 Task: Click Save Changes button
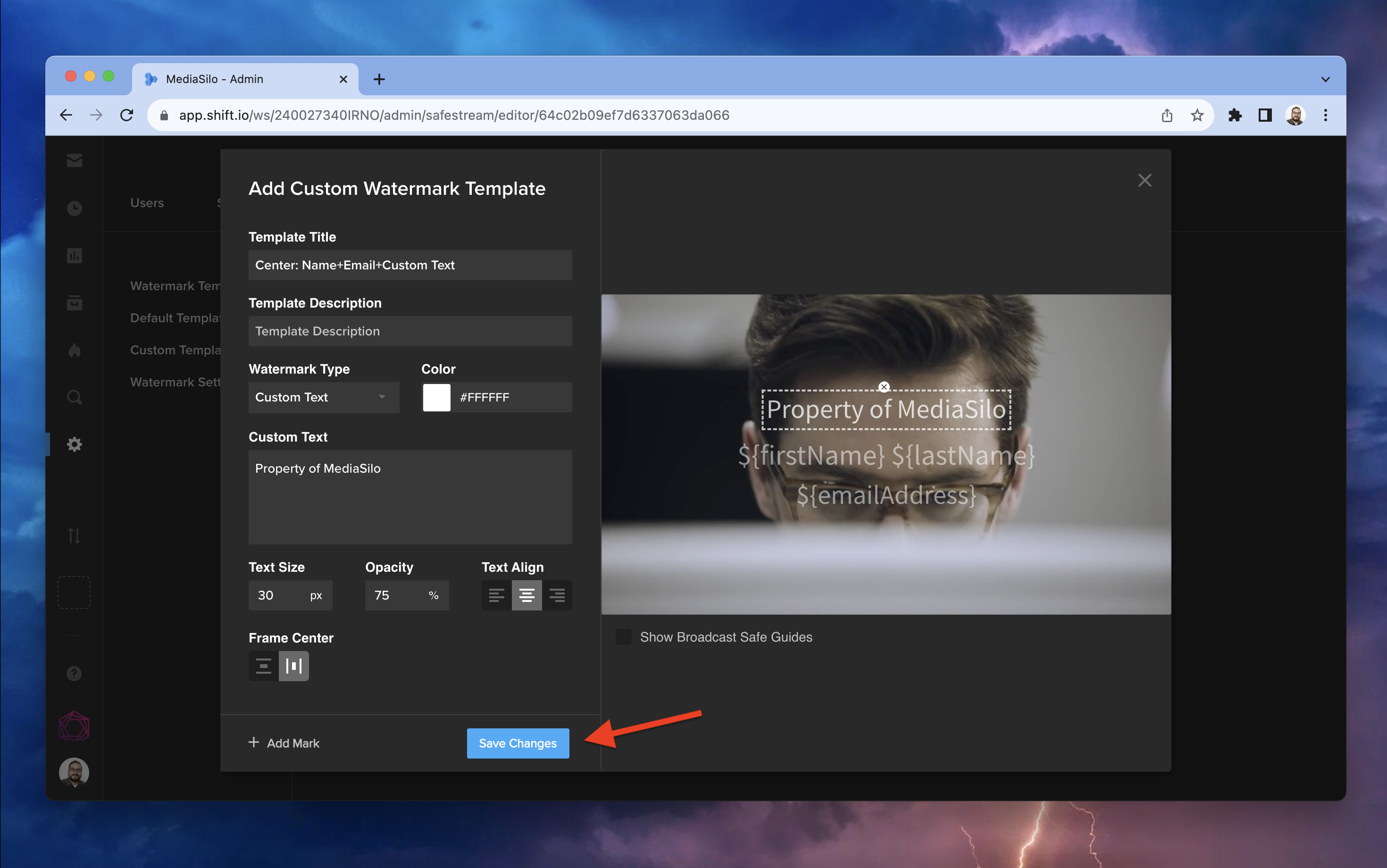(x=518, y=743)
